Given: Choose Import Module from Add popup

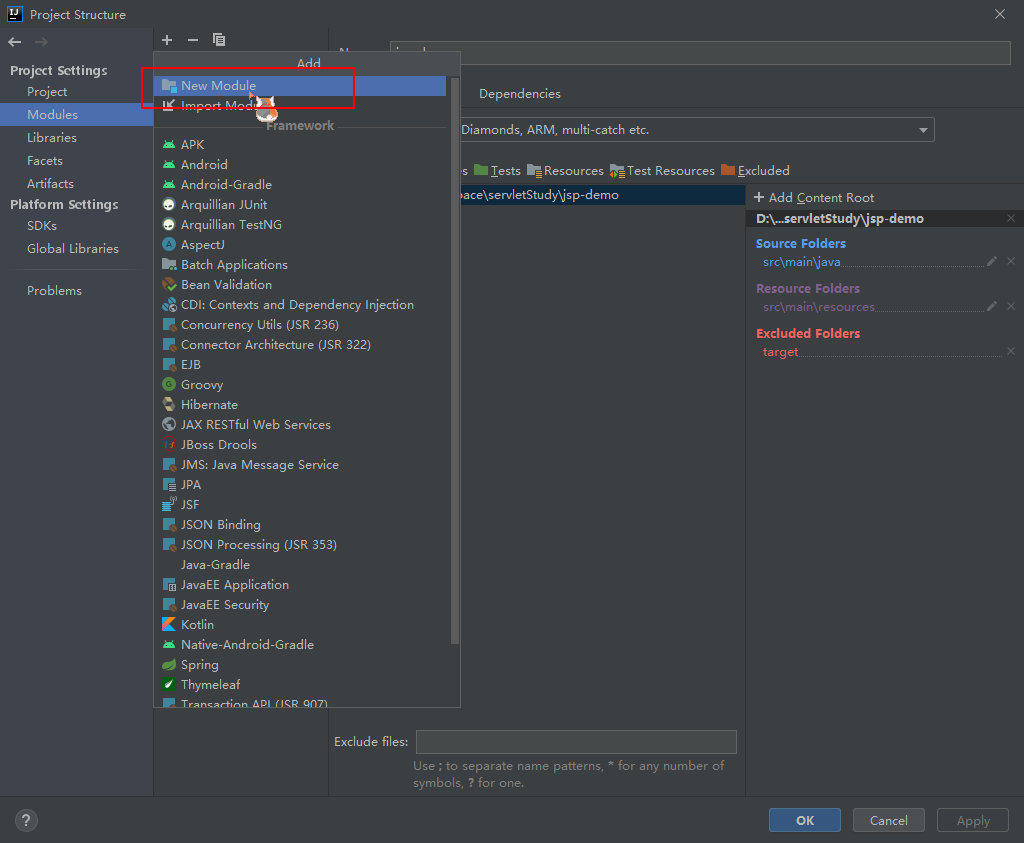Looking at the screenshot, I should pyautogui.click(x=300, y=106).
